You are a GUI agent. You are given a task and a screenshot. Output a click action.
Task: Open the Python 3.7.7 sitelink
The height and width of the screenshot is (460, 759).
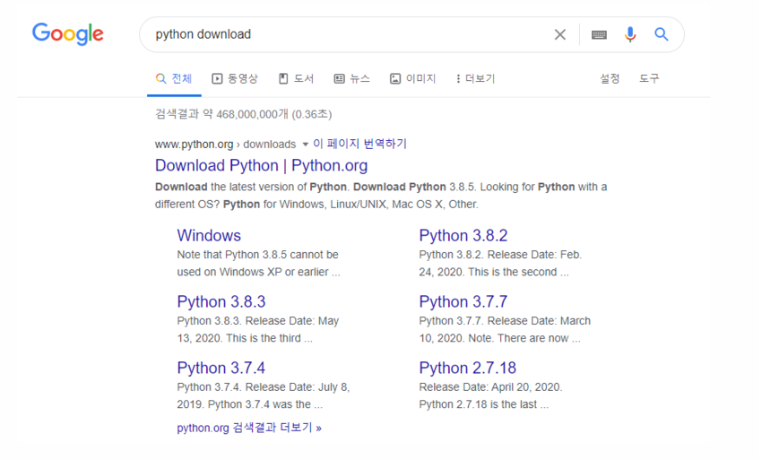point(463,302)
